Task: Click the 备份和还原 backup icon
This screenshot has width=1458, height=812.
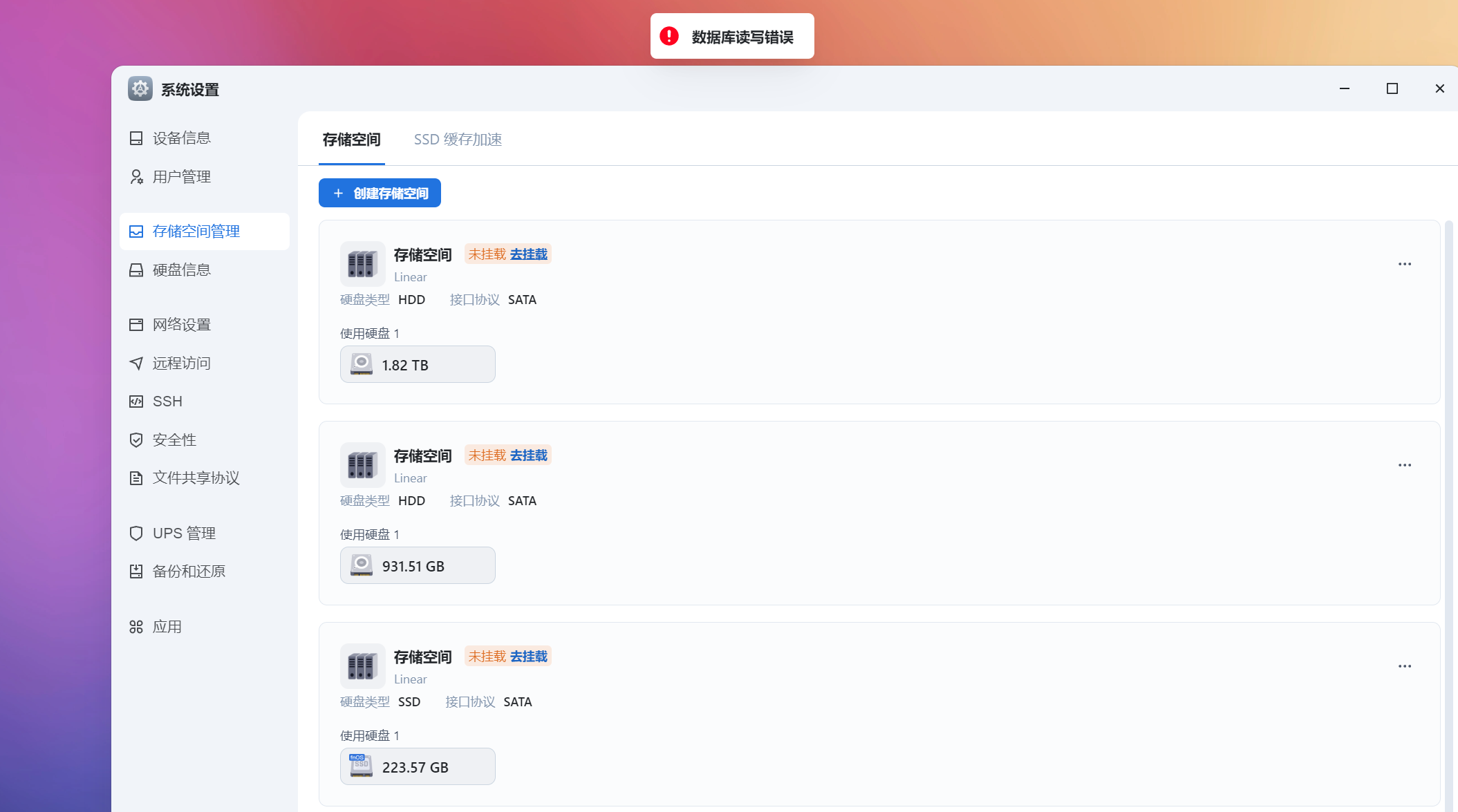Action: click(136, 572)
